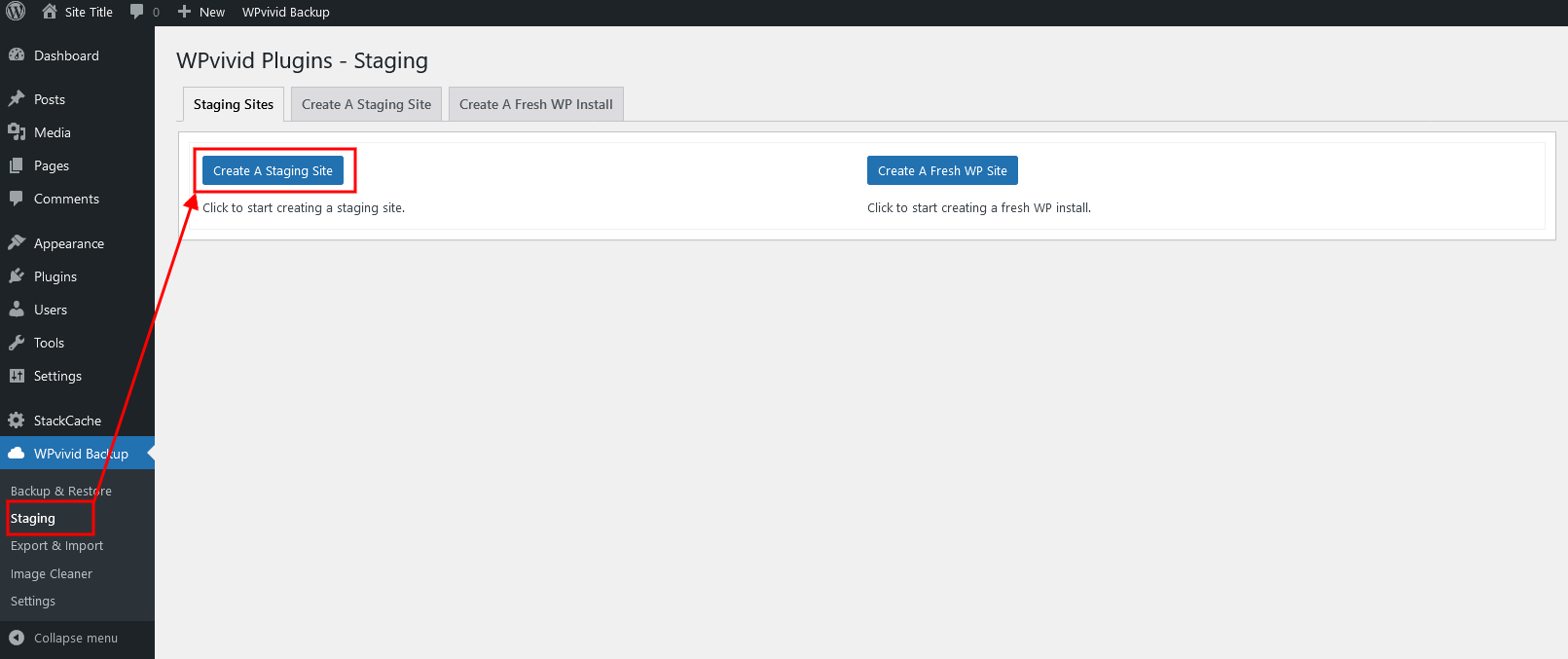Open the Staging submenu item
The height and width of the screenshot is (659, 1568).
tap(33, 518)
